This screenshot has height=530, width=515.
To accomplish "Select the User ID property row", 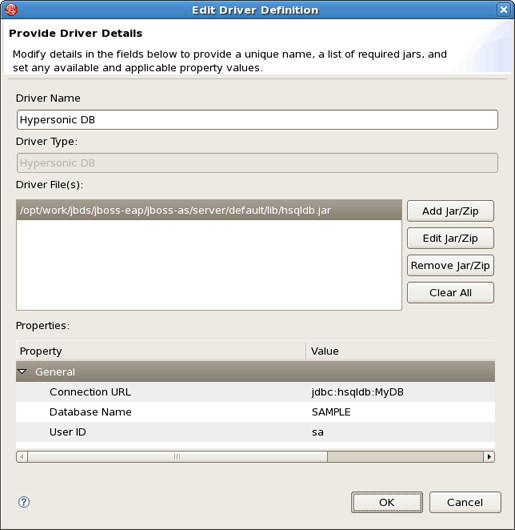I will (255, 432).
